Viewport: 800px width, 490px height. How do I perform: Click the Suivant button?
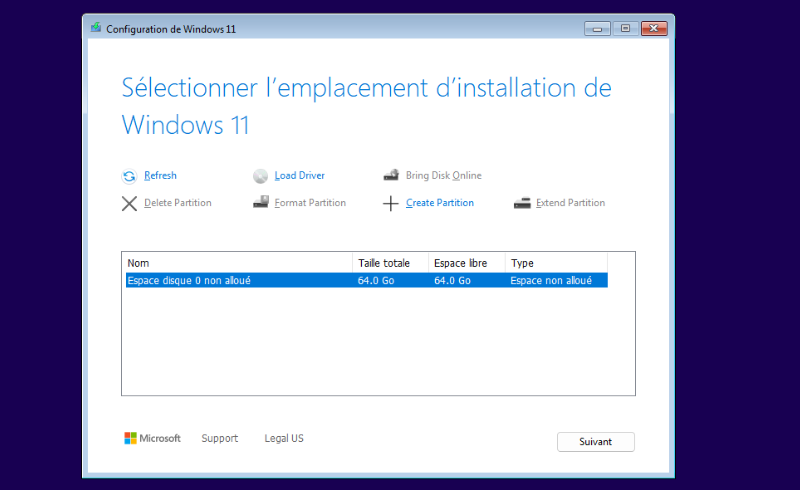coord(595,442)
